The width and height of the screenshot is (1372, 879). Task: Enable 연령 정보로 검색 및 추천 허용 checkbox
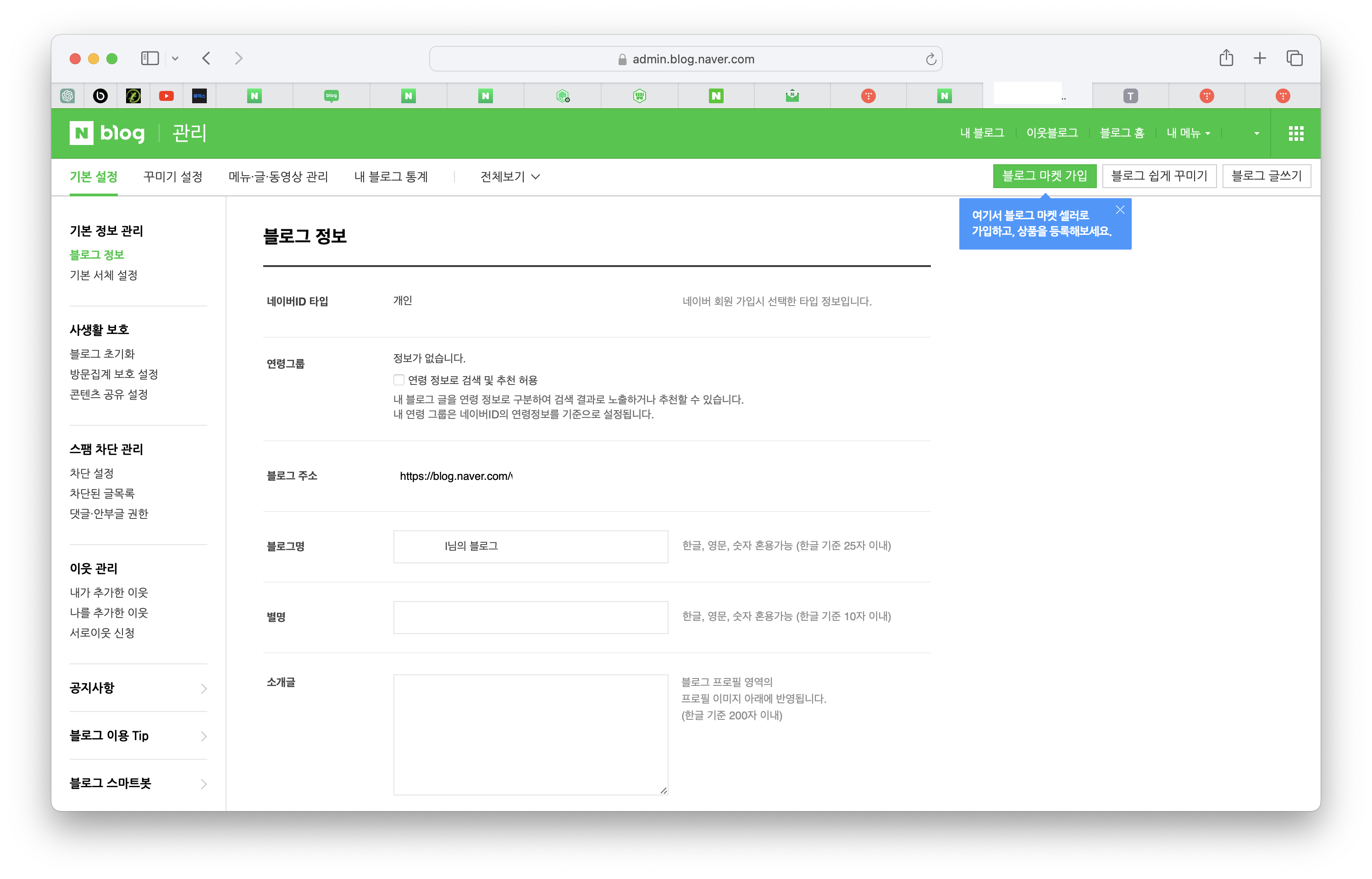(399, 380)
